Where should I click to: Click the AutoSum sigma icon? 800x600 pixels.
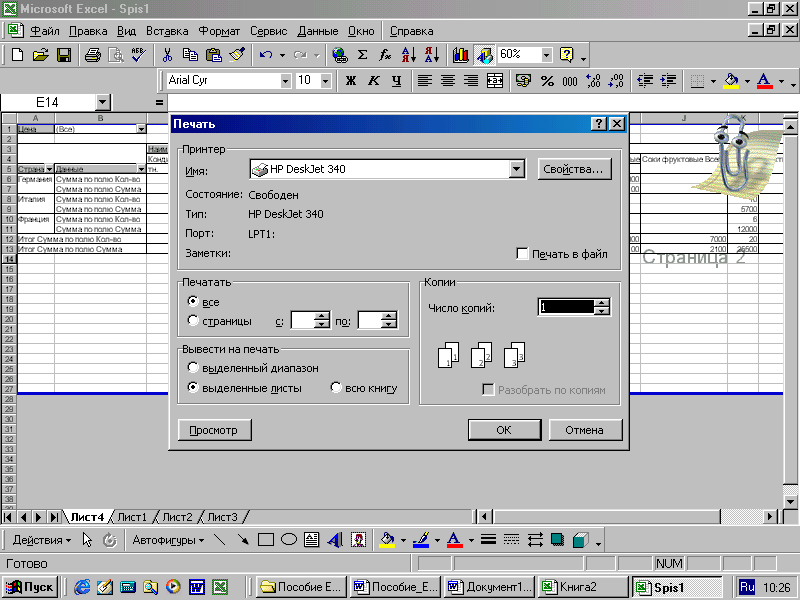(363, 55)
